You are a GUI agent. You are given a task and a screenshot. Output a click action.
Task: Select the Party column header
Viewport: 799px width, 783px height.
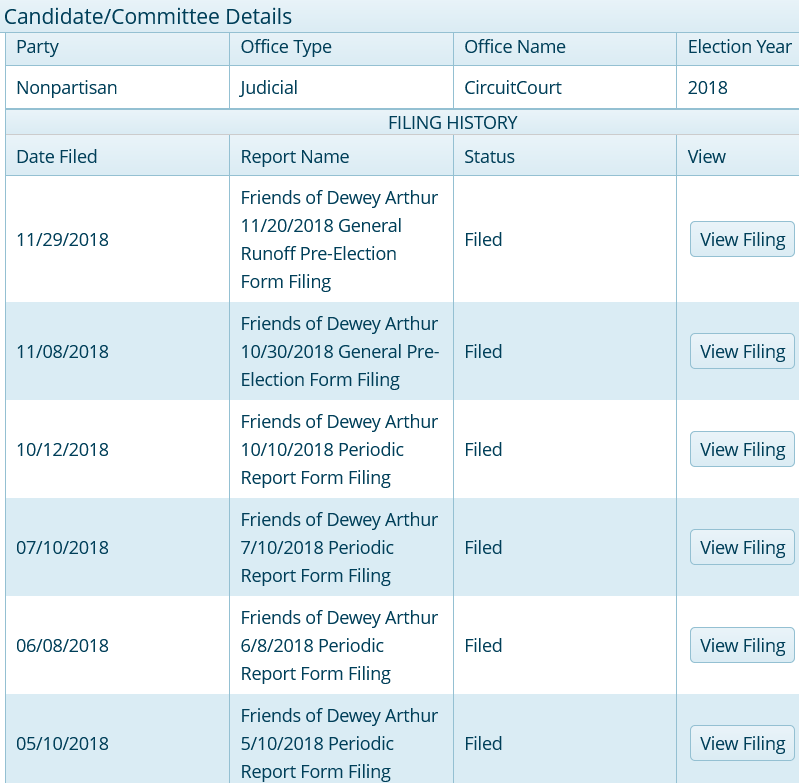[37, 47]
